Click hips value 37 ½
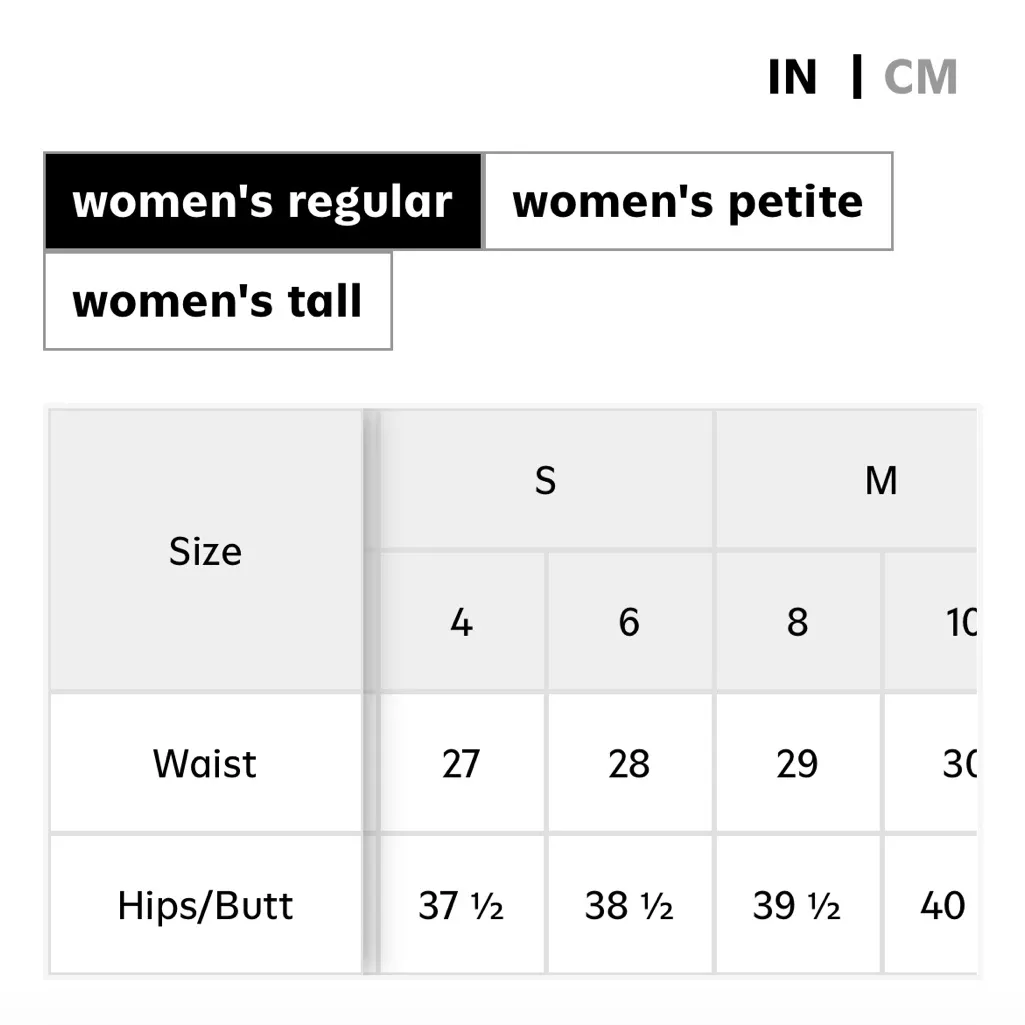 click(x=460, y=906)
